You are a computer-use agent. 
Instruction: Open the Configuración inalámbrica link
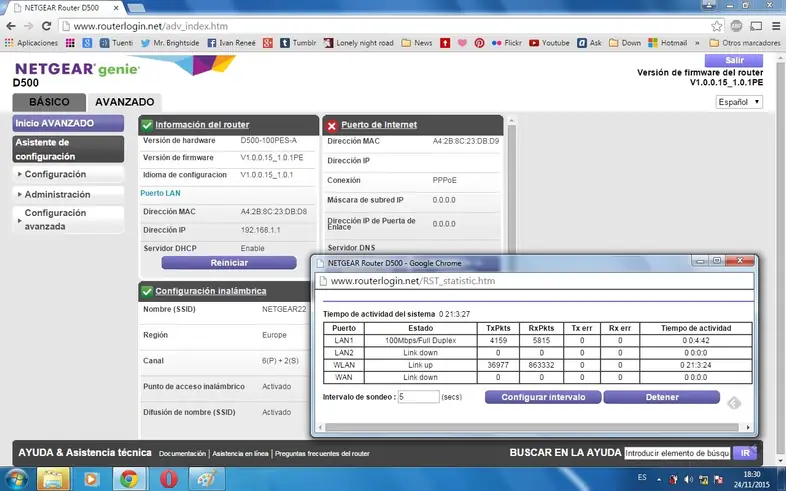(x=211, y=291)
